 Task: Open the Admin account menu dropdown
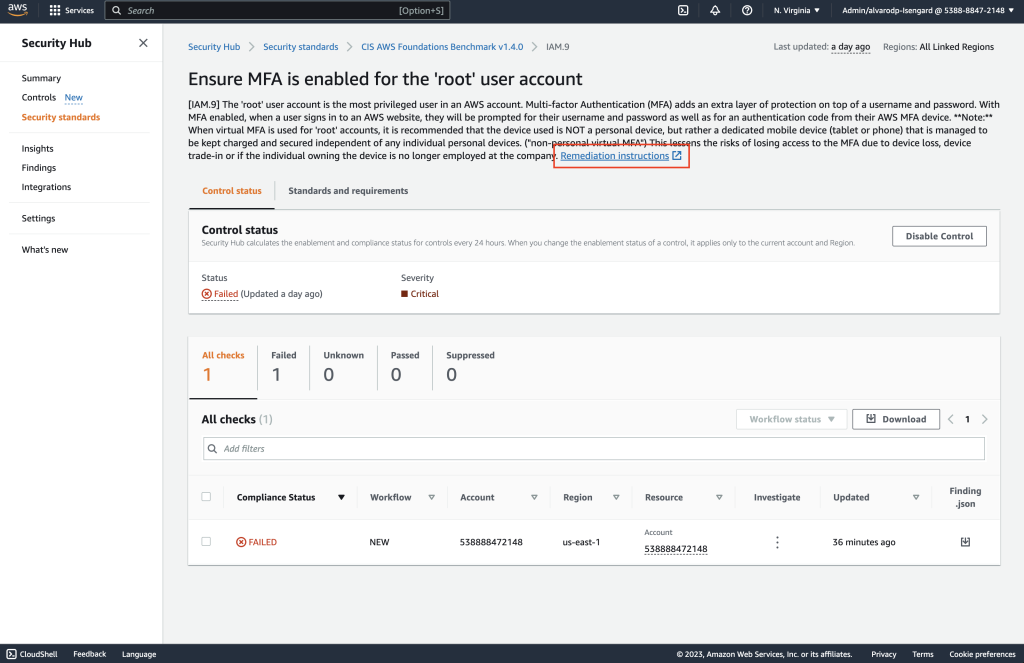[x=927, y=10]
